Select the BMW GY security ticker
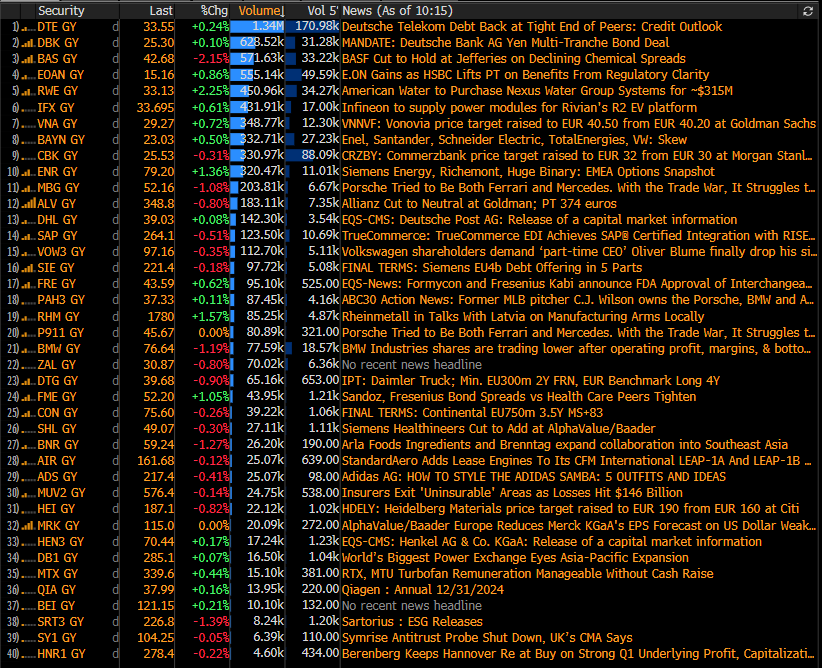The image size is (822, 668). (59, 349)
